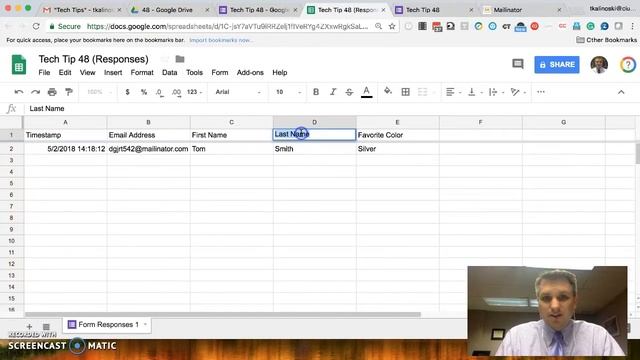
Task: Move document using folder icon
Action: [180, 59]
